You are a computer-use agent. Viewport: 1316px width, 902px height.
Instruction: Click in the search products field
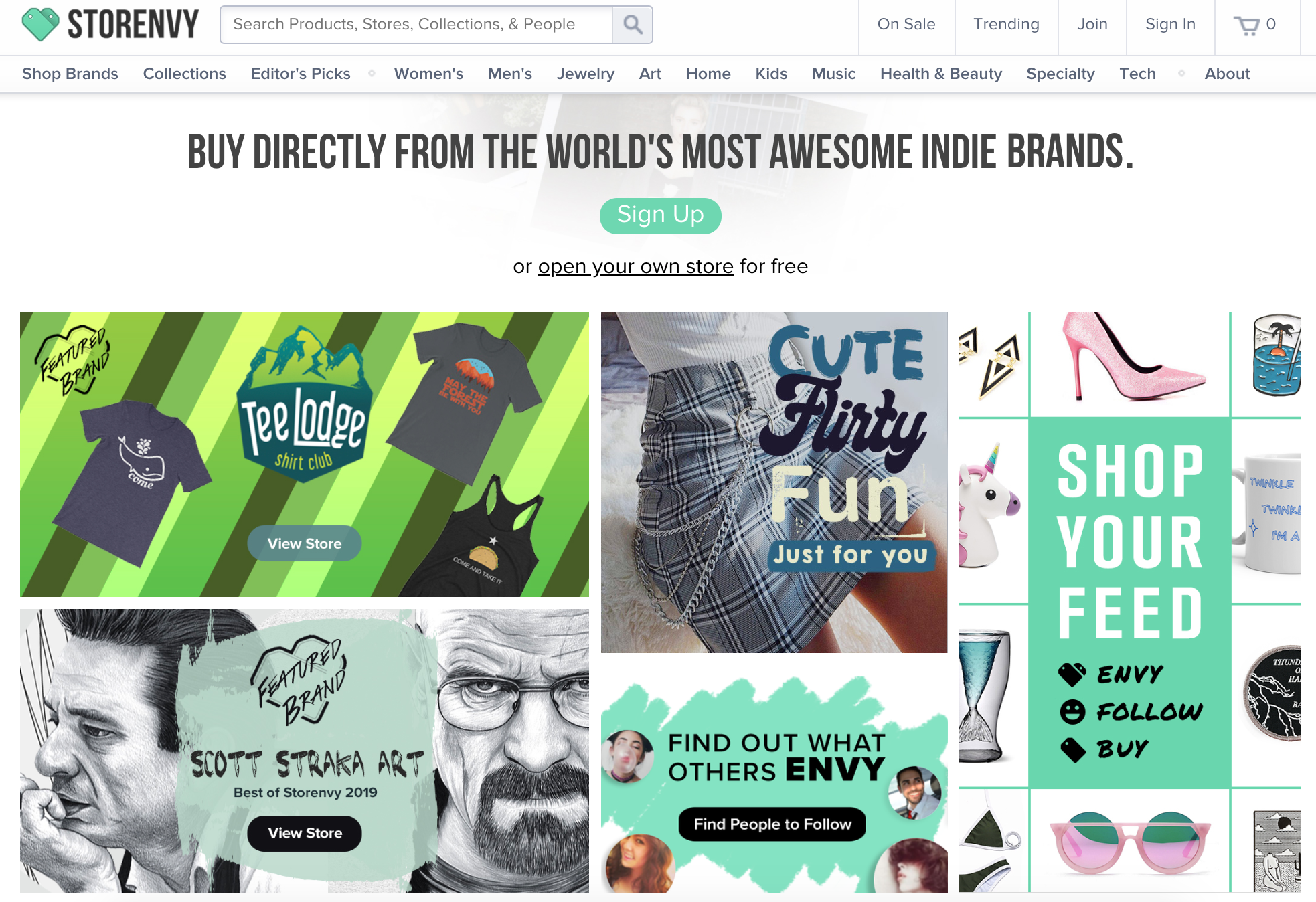(x=416, y=25)
